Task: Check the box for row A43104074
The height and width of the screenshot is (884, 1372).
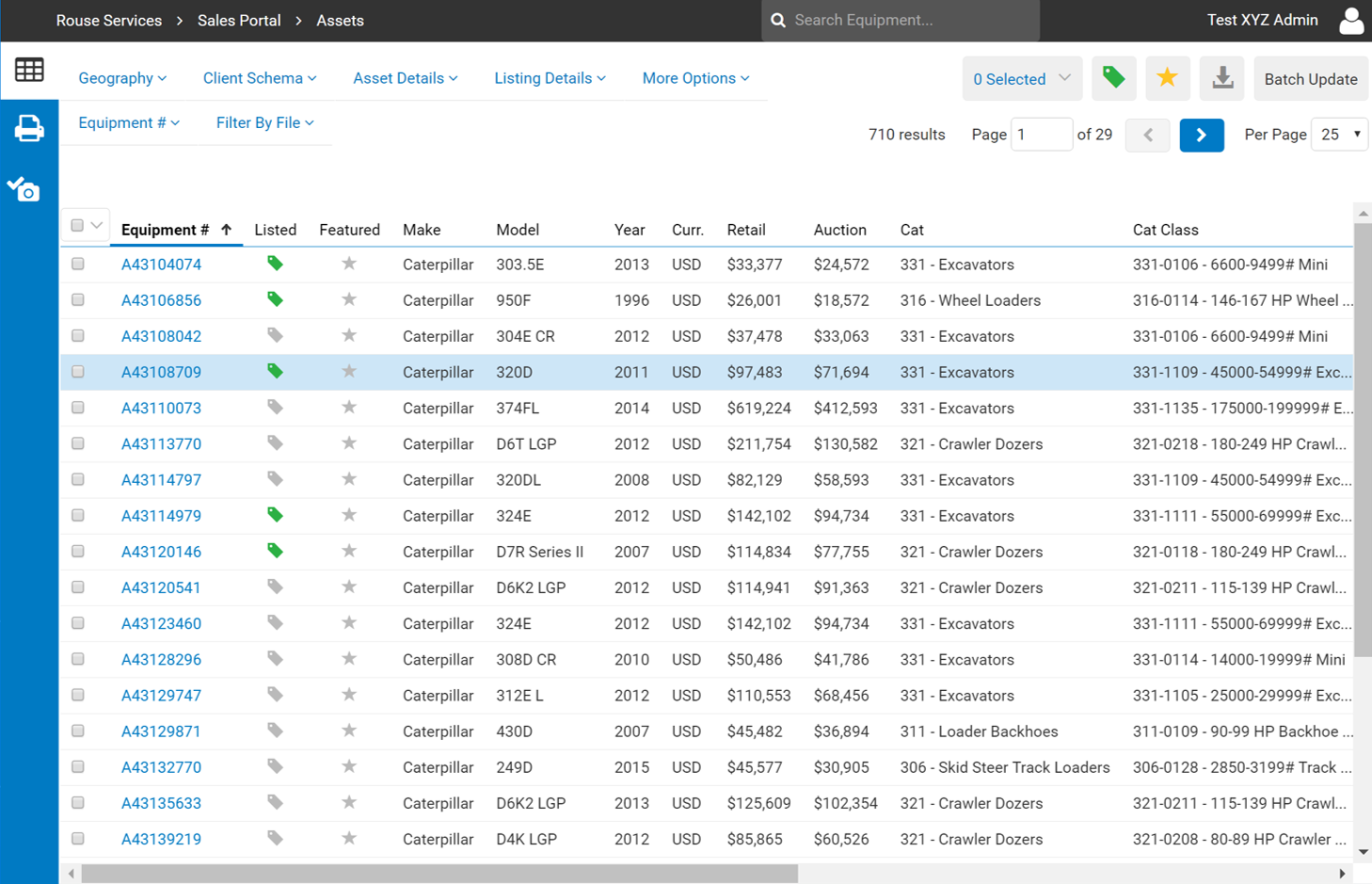Action: [x=78, y=265]
